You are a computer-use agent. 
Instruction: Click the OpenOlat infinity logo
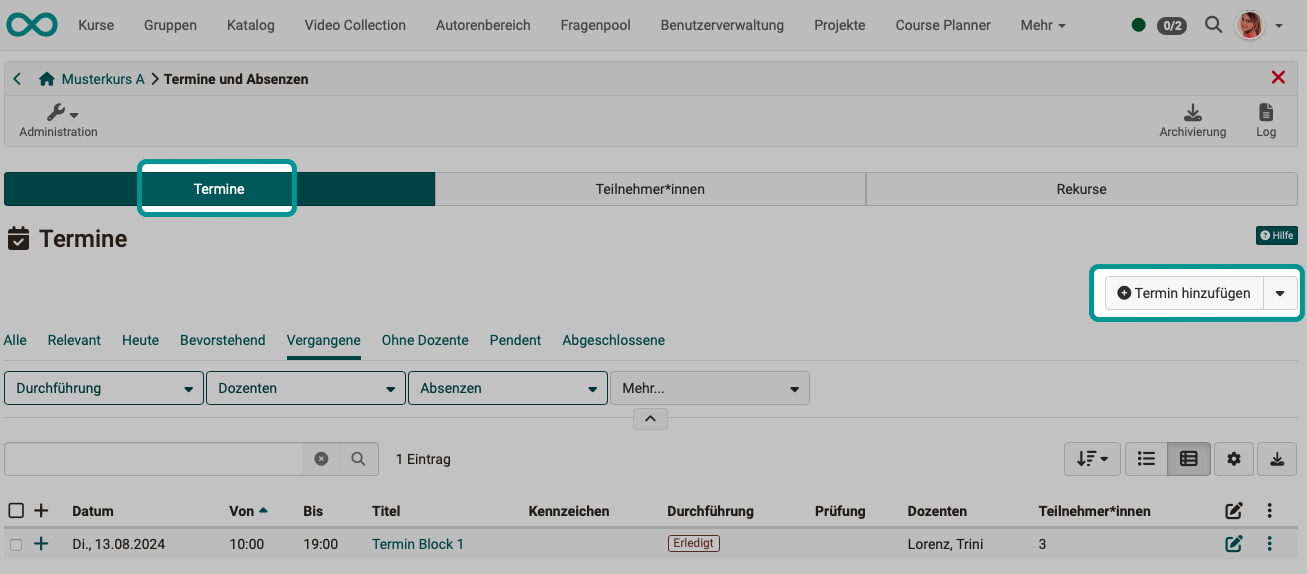[31, 25]
